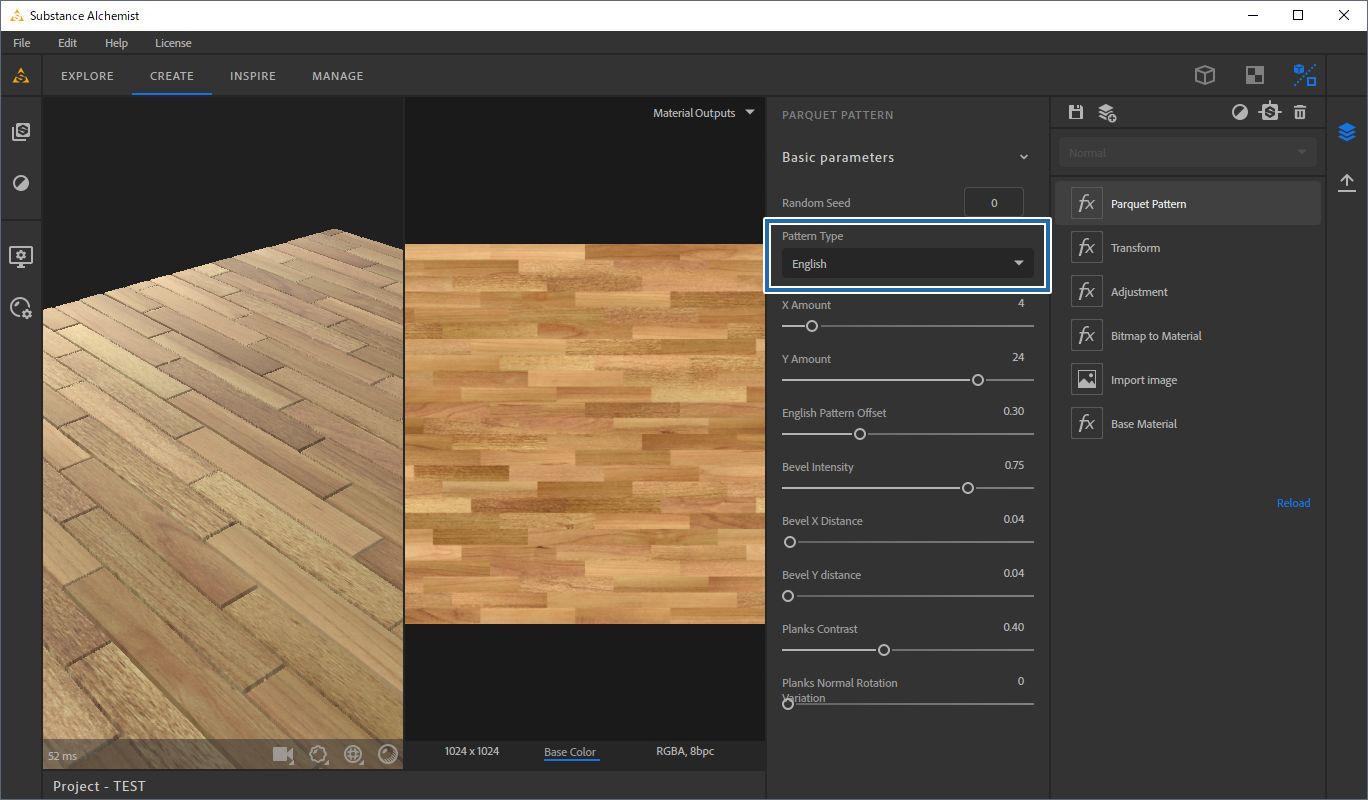Open the Material Outputs dropdown
Image resolution: width=1368 pixels, height=800 pixels.
tap(703, 113)
